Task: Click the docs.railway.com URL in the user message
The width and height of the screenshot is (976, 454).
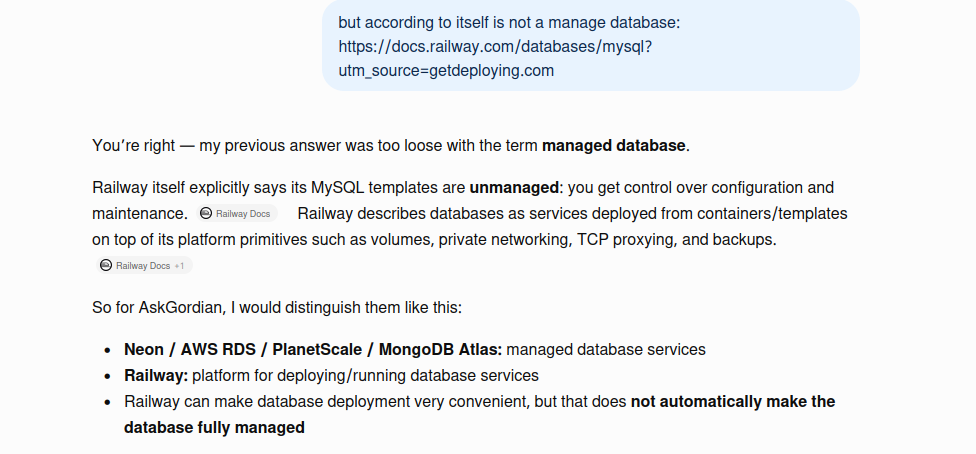Action: coord(495,47)
